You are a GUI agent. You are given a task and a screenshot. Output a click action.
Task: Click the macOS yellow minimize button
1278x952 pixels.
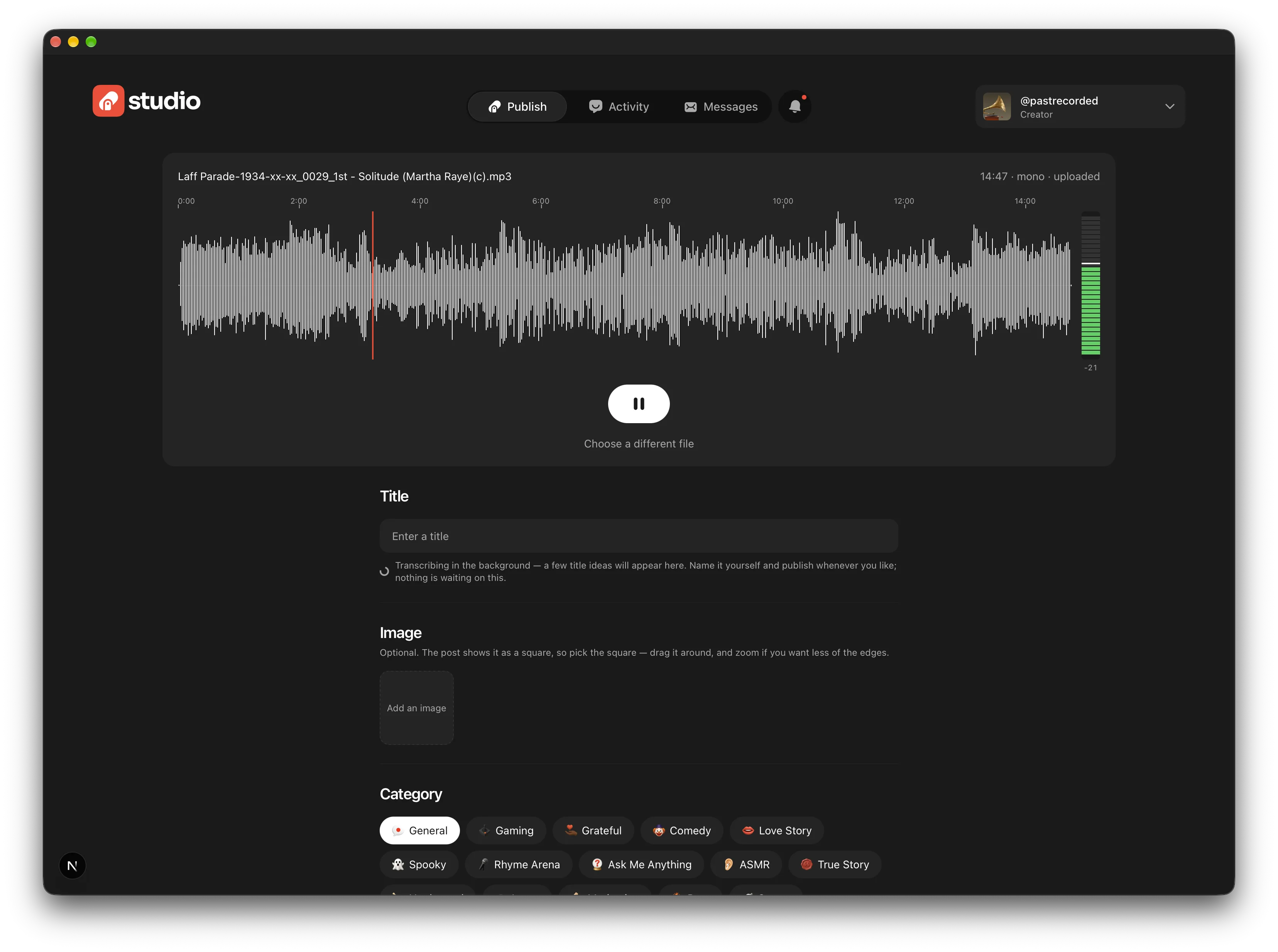click(x=73, y=42)
